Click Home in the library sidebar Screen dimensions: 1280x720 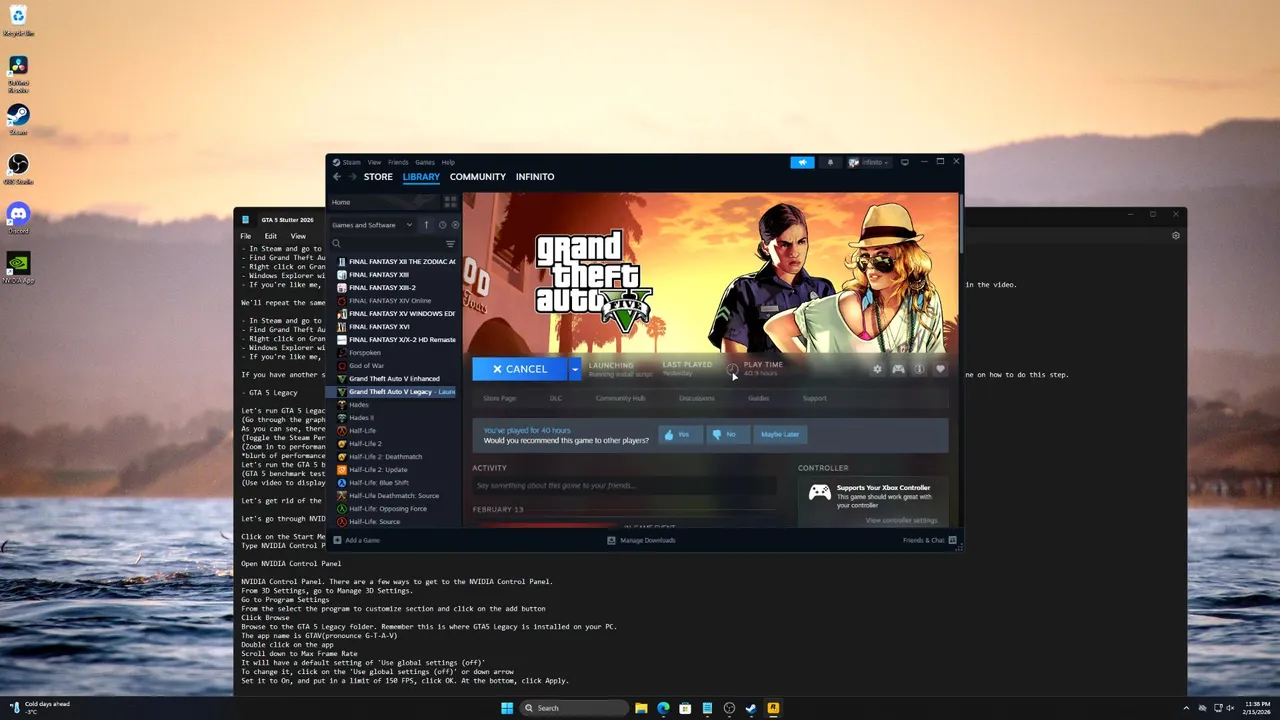click(385, 202)
